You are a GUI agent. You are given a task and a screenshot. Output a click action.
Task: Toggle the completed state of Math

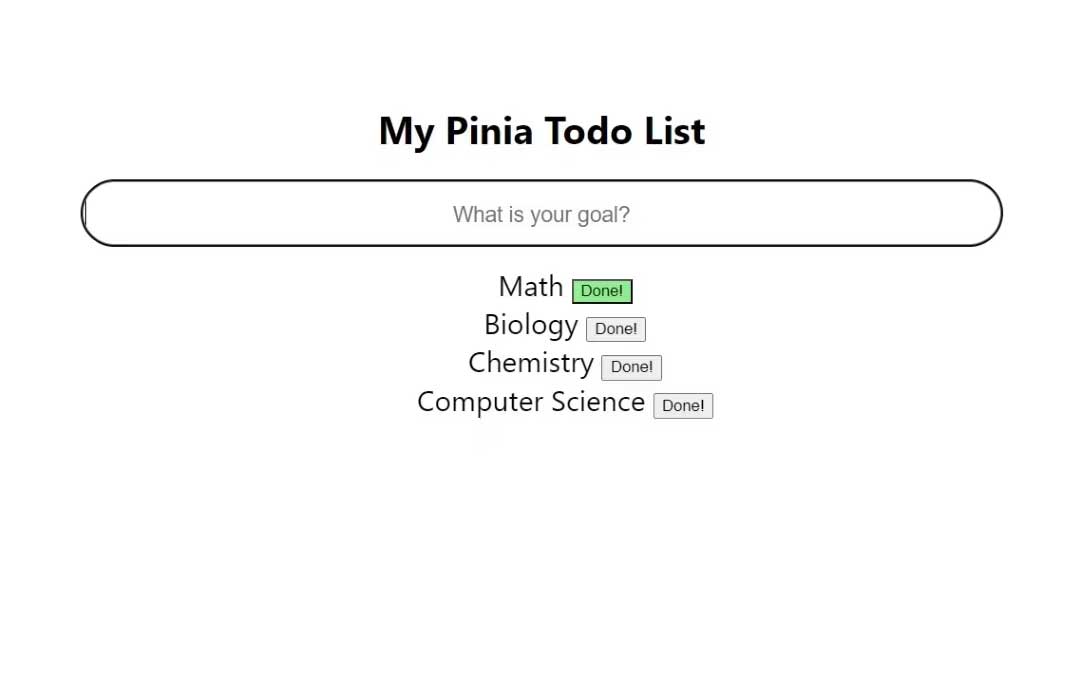602,291
